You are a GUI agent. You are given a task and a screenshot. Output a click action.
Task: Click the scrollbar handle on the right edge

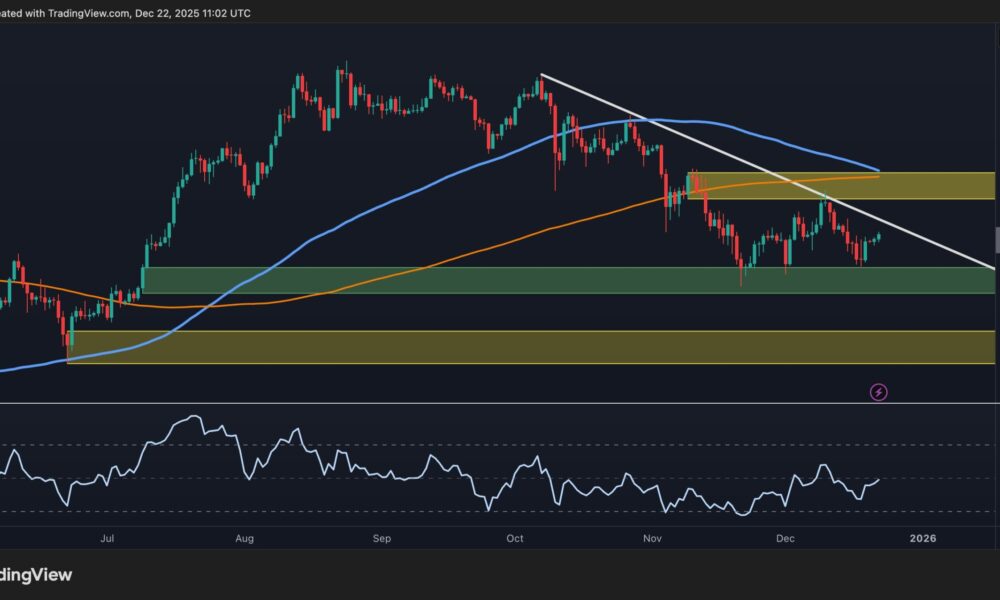coord(996,240)
